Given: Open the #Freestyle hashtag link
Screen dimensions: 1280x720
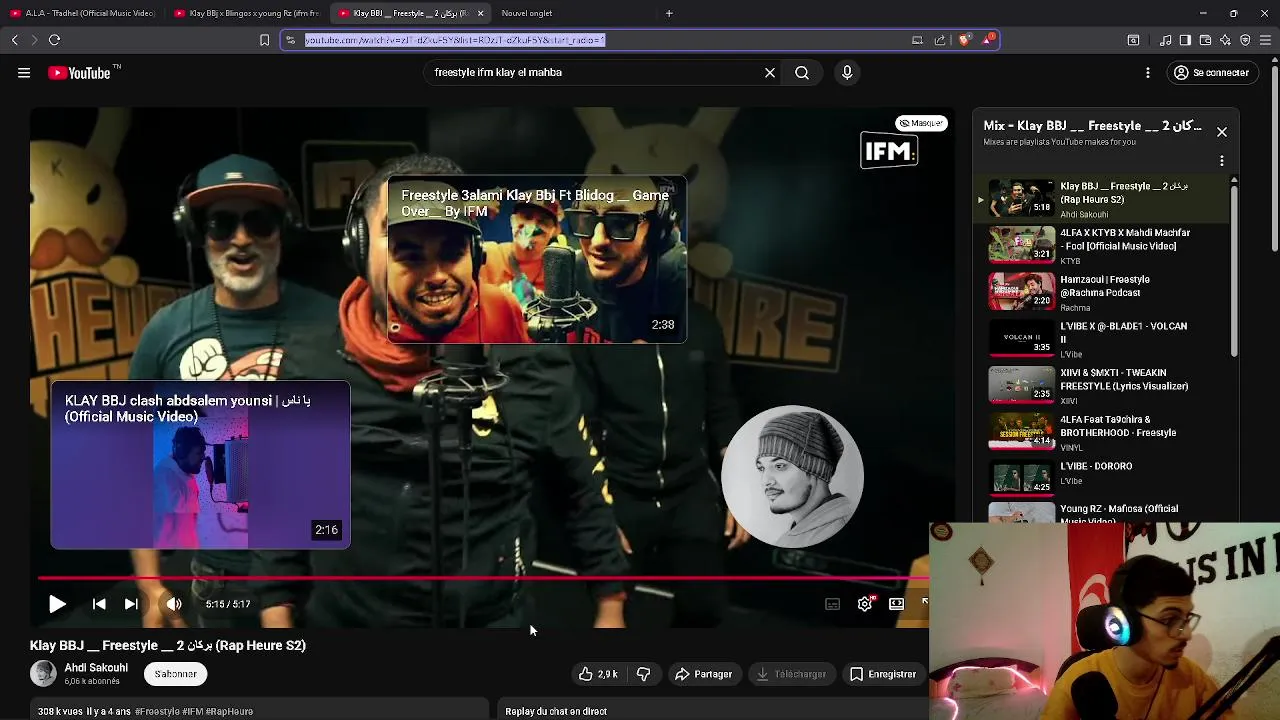Looking at the screenshot, I should 158,711.
